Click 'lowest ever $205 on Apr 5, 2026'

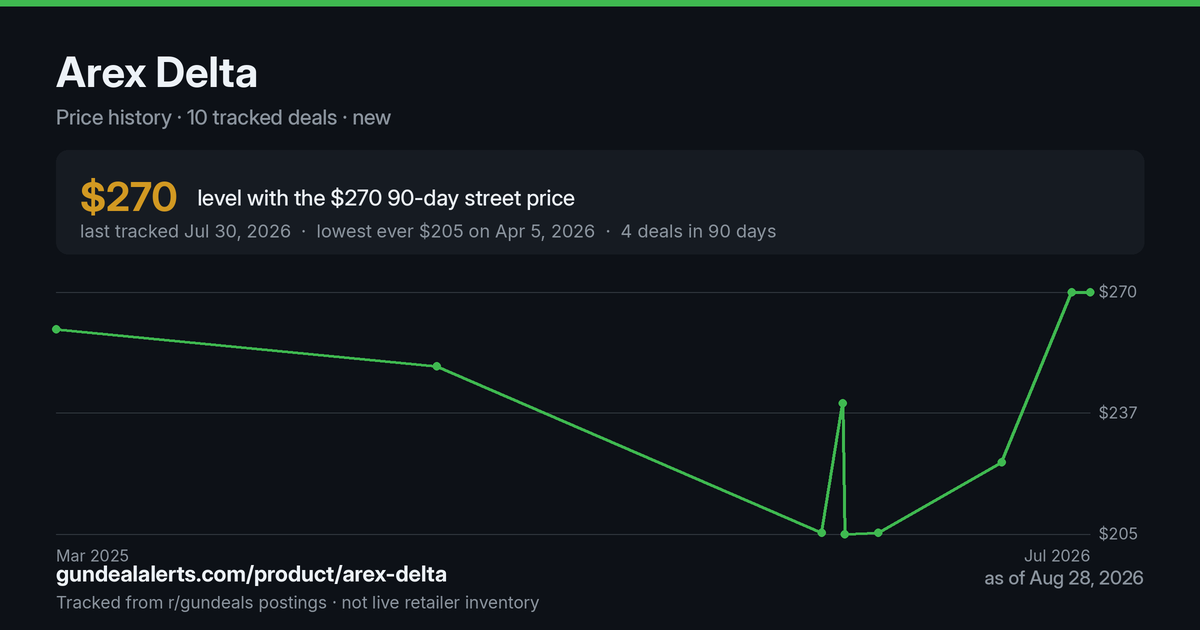pyautogui.click(x=455, y=231)
